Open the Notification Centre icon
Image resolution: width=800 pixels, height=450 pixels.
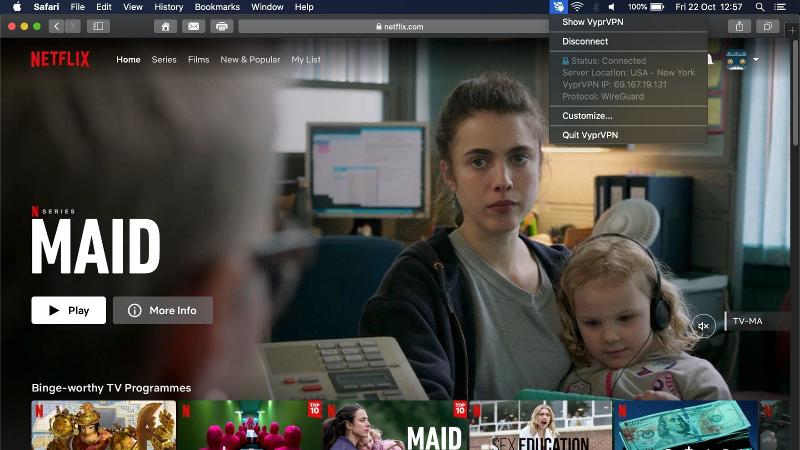point(780,7)
